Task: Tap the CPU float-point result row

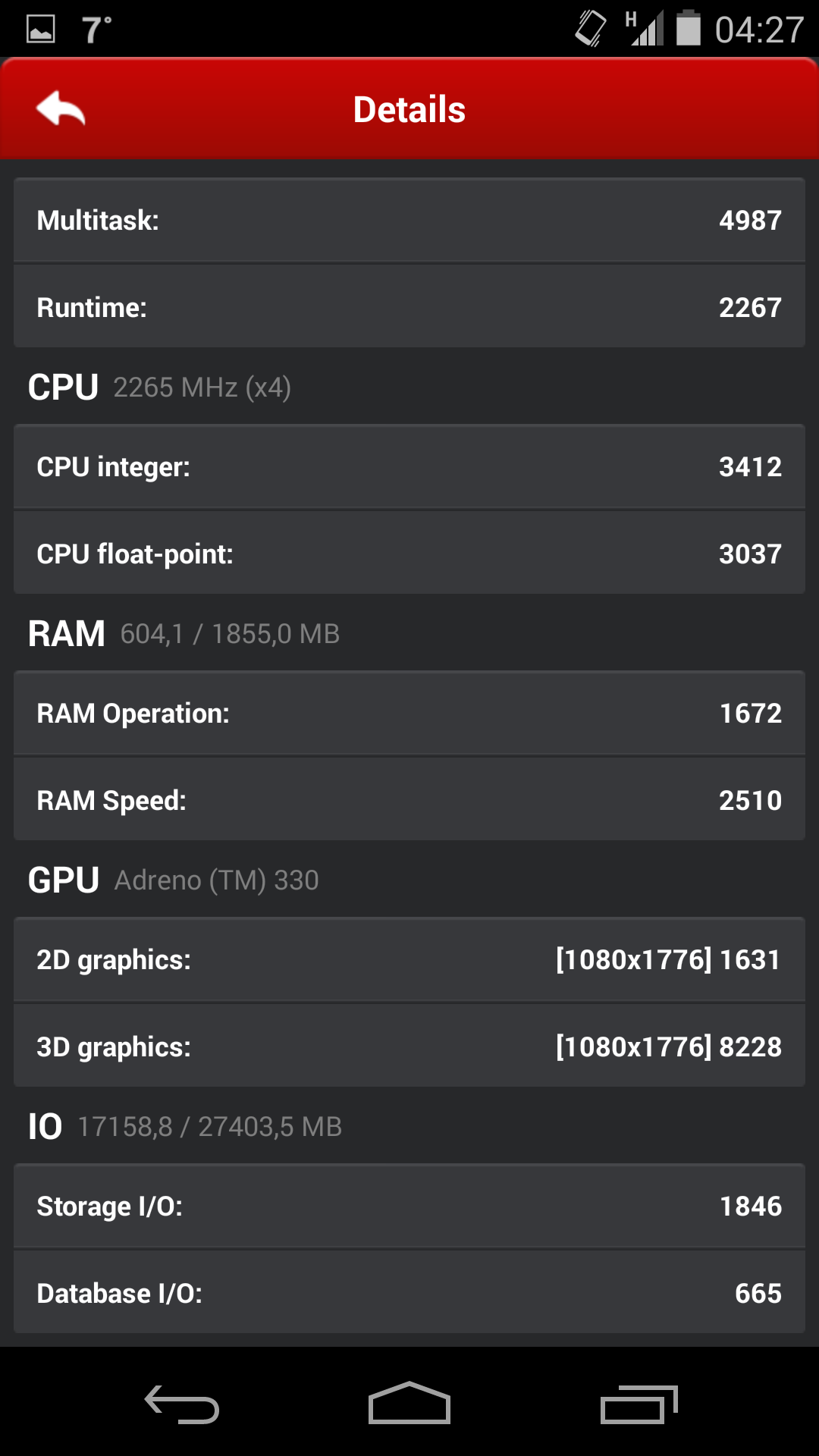Action: coord(409,554)
